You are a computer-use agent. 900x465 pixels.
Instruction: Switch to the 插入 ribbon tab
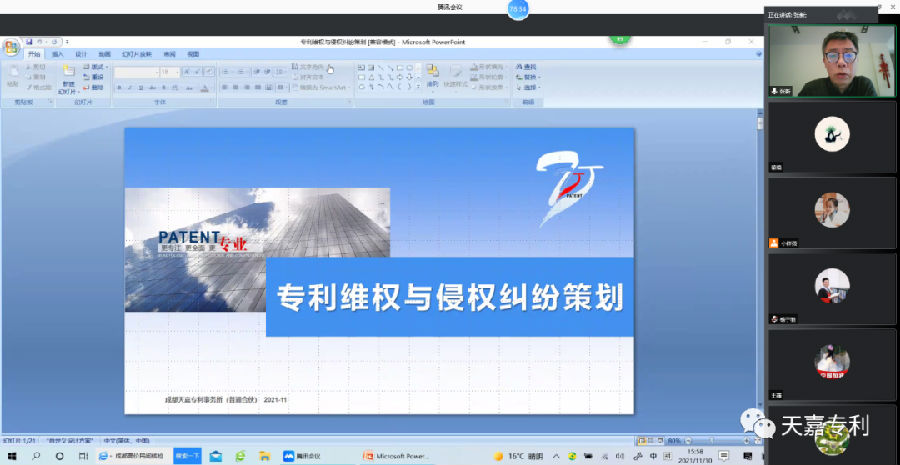tap(57, 54)
